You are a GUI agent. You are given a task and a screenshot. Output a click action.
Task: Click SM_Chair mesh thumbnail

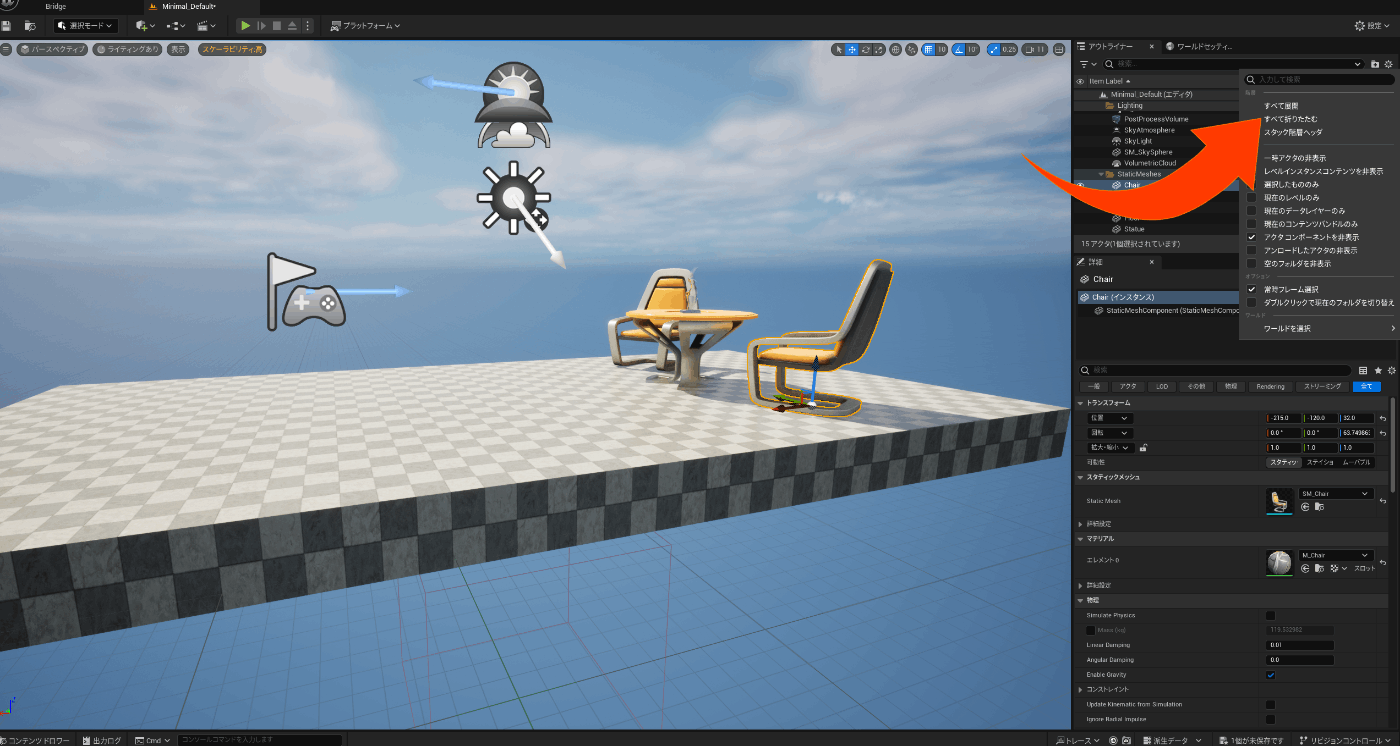(1279, 501)
